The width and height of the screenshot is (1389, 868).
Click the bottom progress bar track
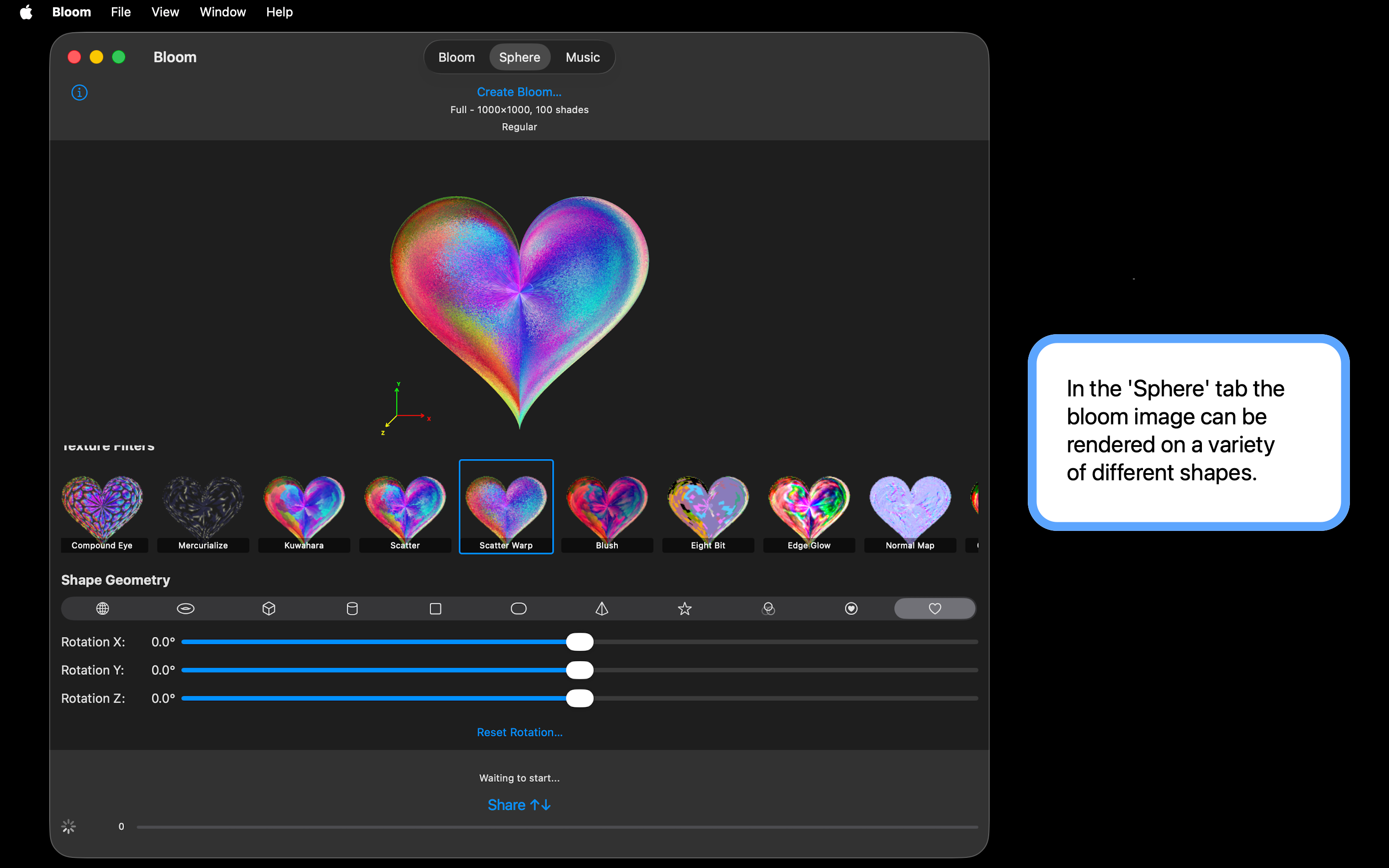pos(558,827)
